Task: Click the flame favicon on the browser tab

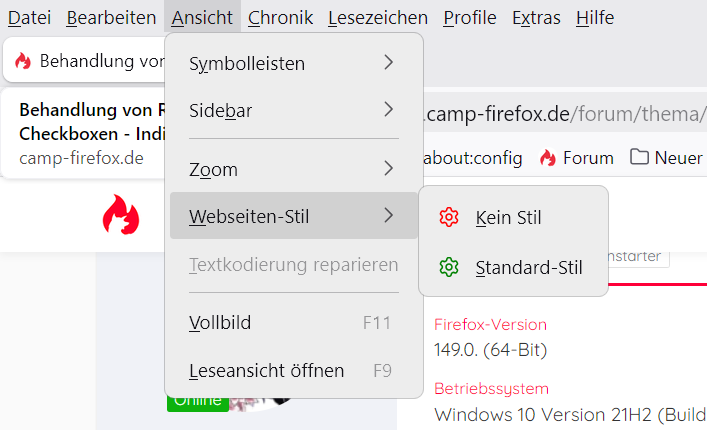Action: (x=23, y=62)
